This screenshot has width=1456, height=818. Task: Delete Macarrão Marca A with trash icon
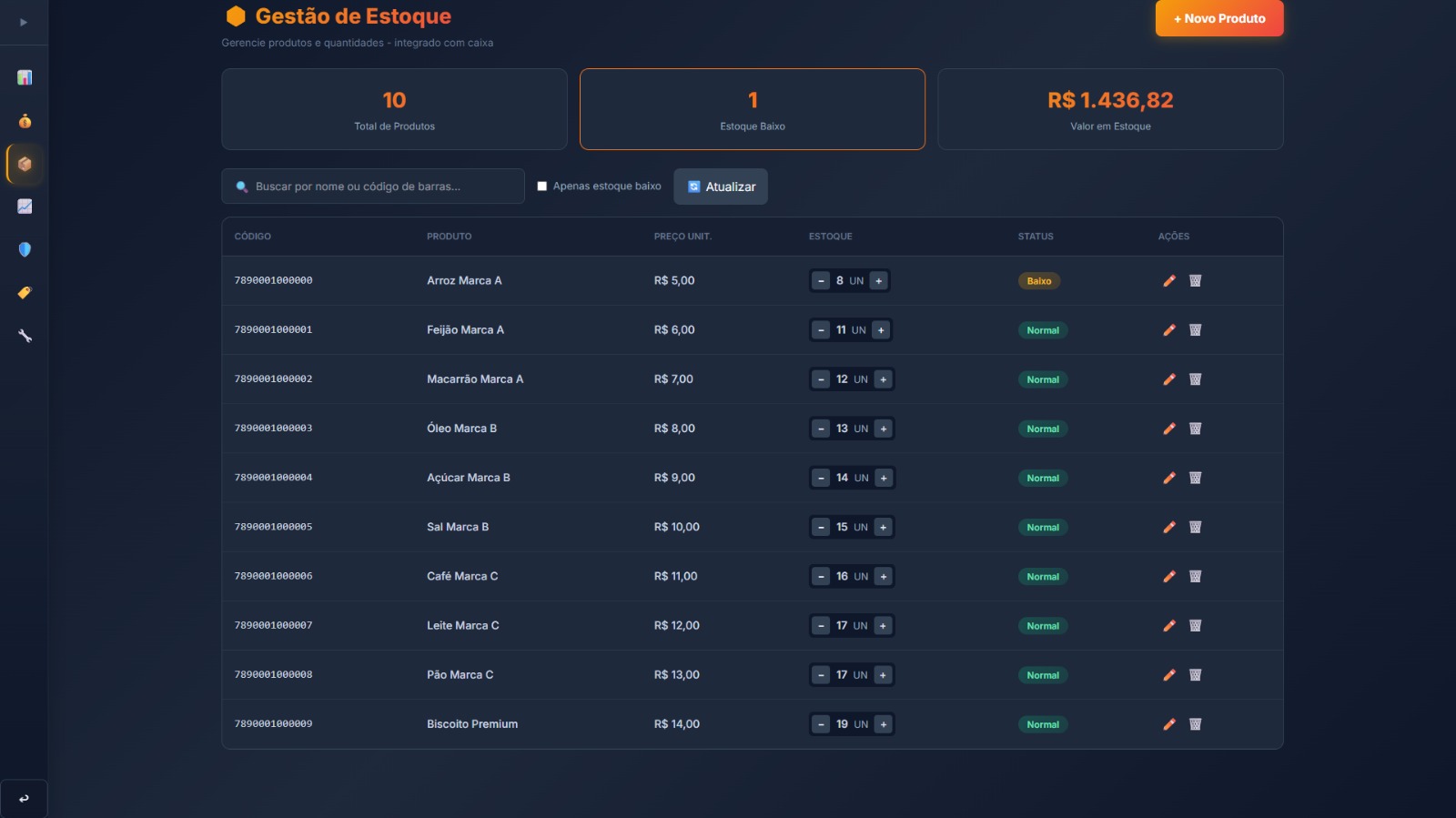coord(1196,379)
